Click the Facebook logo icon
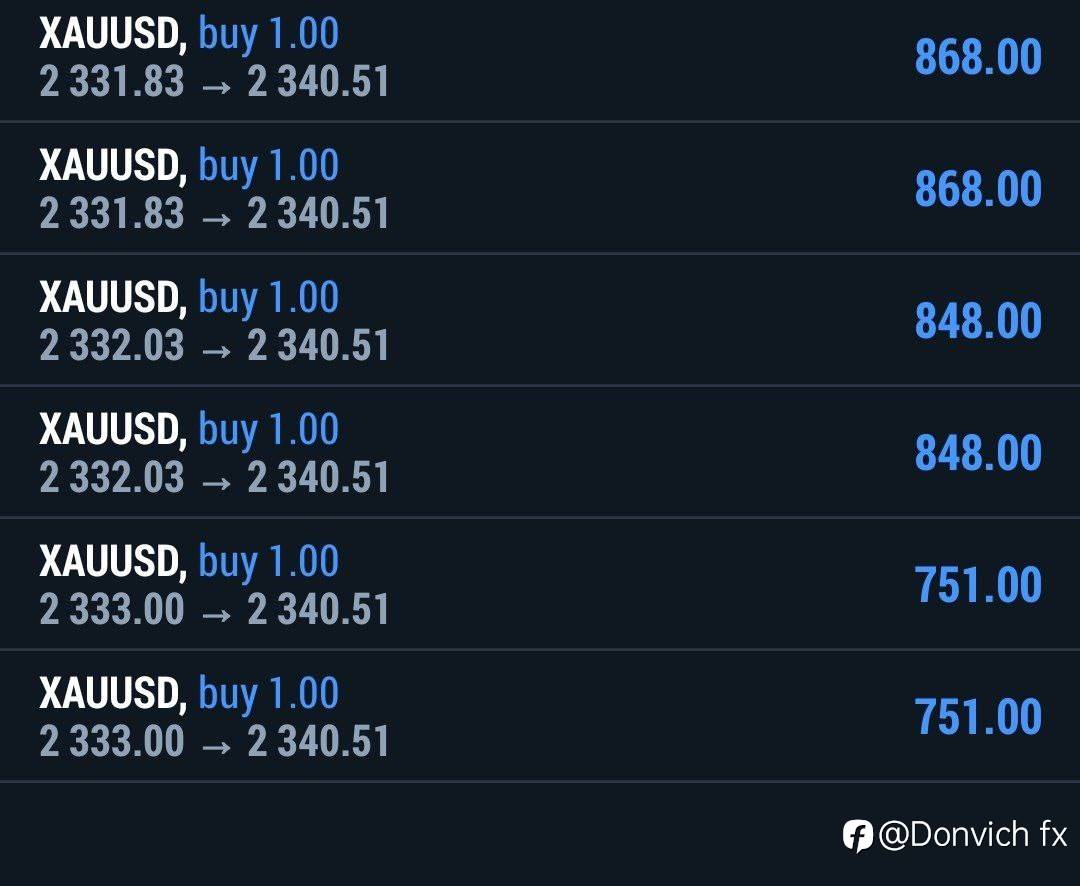 (857, 835)
